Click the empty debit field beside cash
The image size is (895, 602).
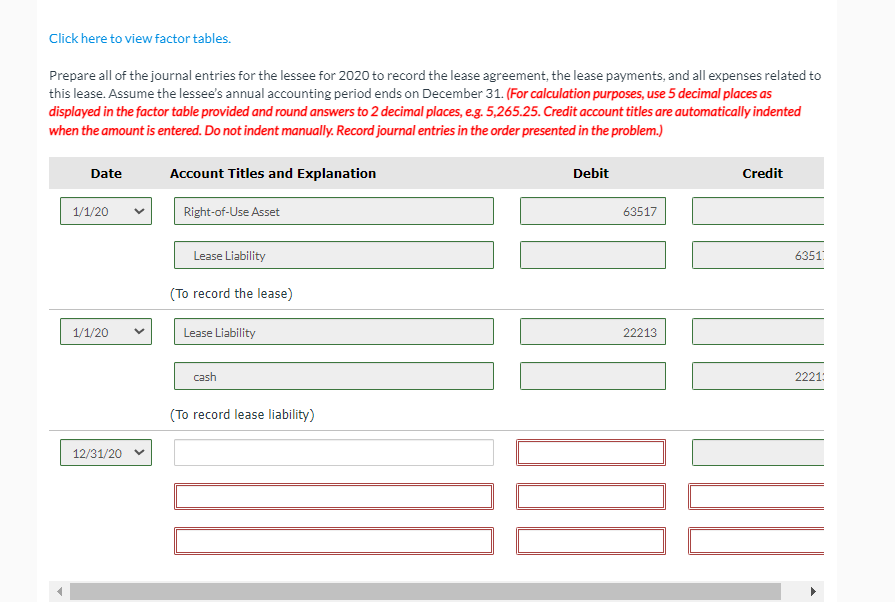point(592,376)
